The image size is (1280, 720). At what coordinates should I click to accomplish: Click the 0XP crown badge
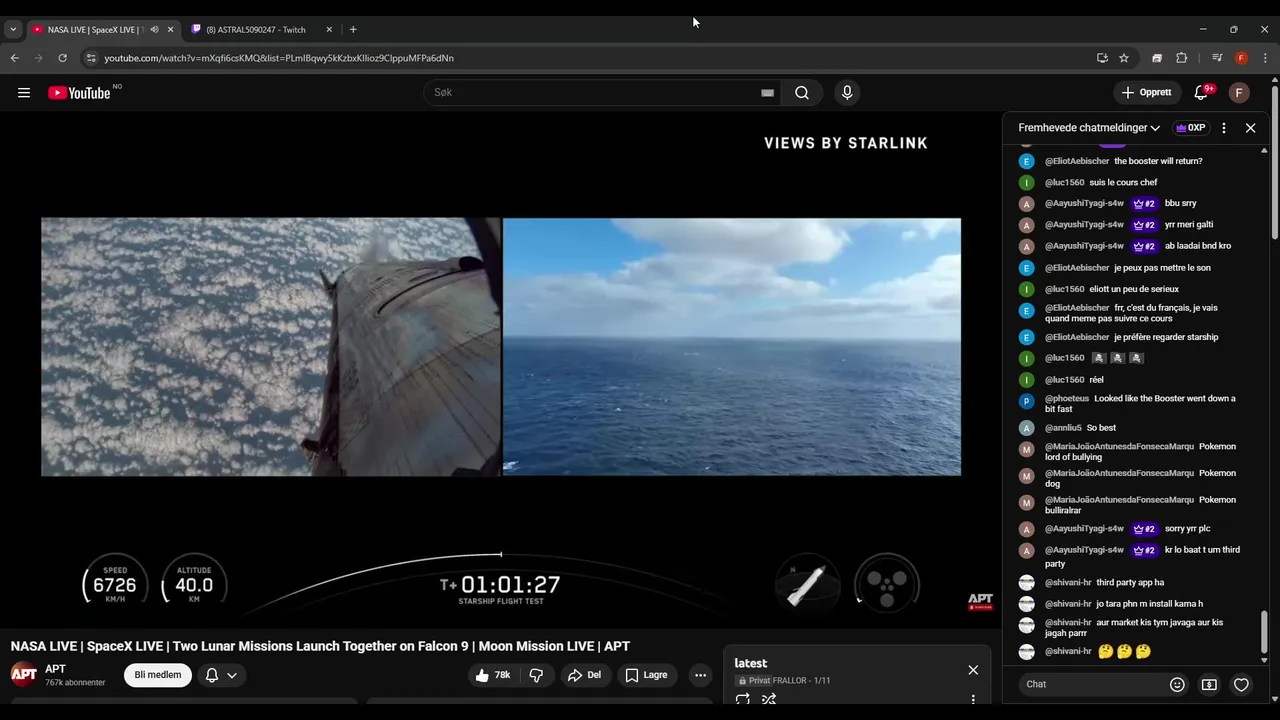coord(1190,128)
